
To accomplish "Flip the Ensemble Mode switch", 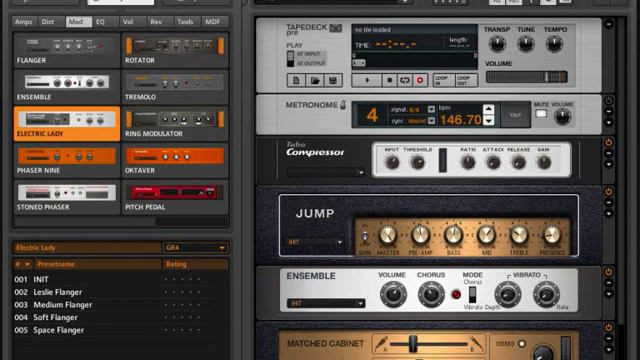I will pyautogui.click(x=472, y=294).
